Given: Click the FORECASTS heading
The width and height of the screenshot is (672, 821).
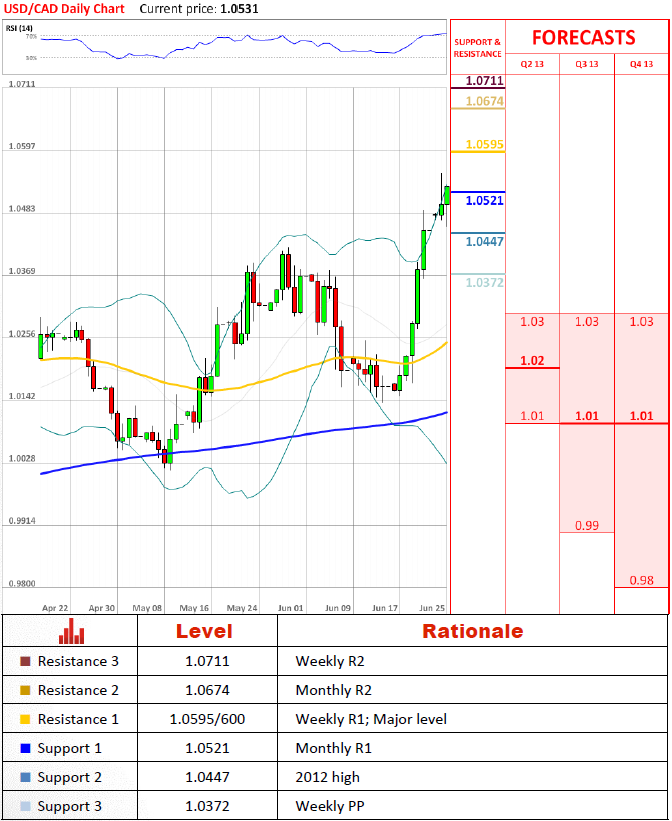Looking at the screenshot, I should (x=583, y=38).
